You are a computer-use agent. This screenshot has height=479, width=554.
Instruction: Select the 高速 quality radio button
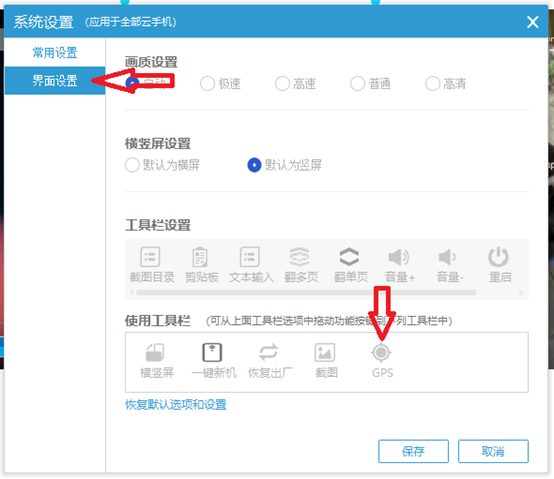click(x=282, y=84)
